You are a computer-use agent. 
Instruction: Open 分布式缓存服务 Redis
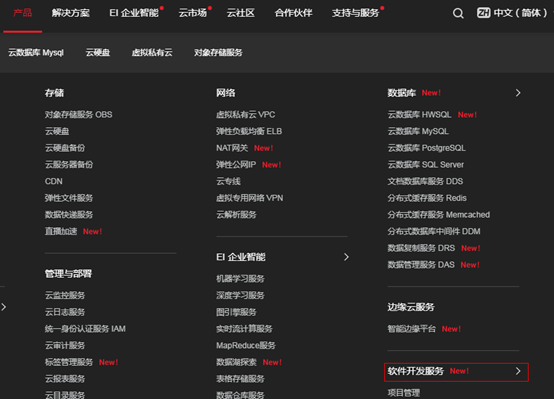[427, 198]
